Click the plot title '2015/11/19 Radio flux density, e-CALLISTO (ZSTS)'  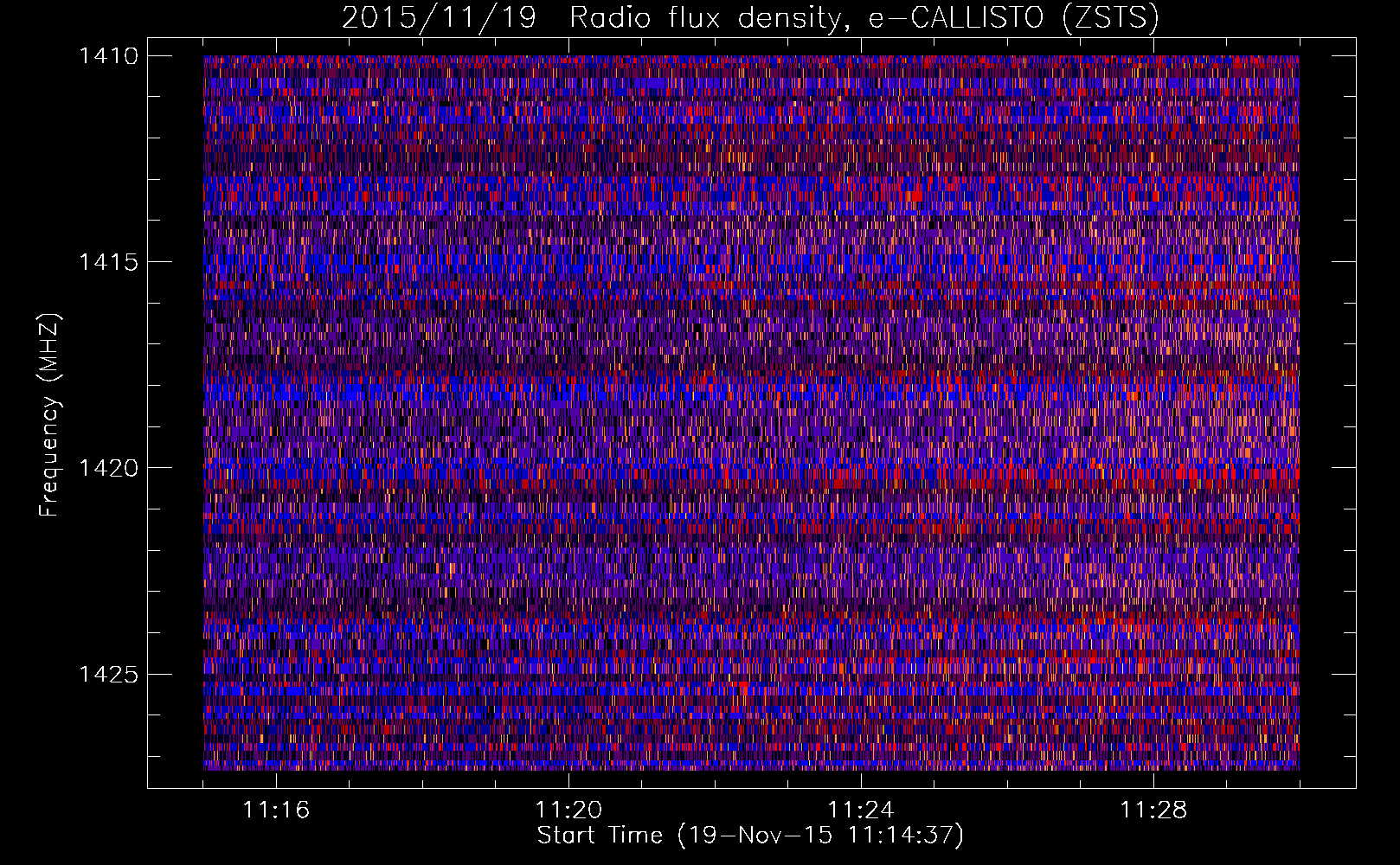click(750, 18)
